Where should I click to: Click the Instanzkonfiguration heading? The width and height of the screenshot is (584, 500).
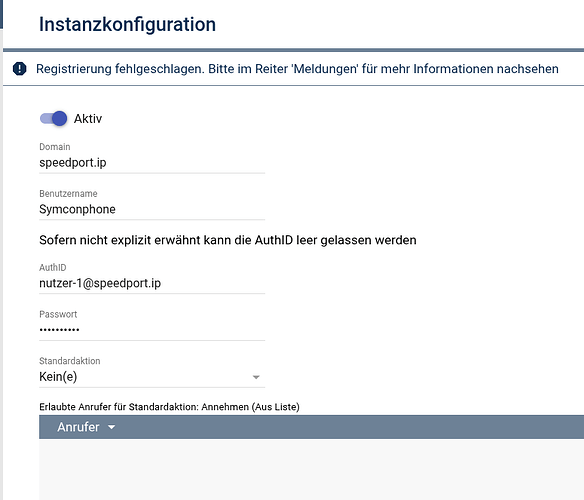click(x=127, y=25)
